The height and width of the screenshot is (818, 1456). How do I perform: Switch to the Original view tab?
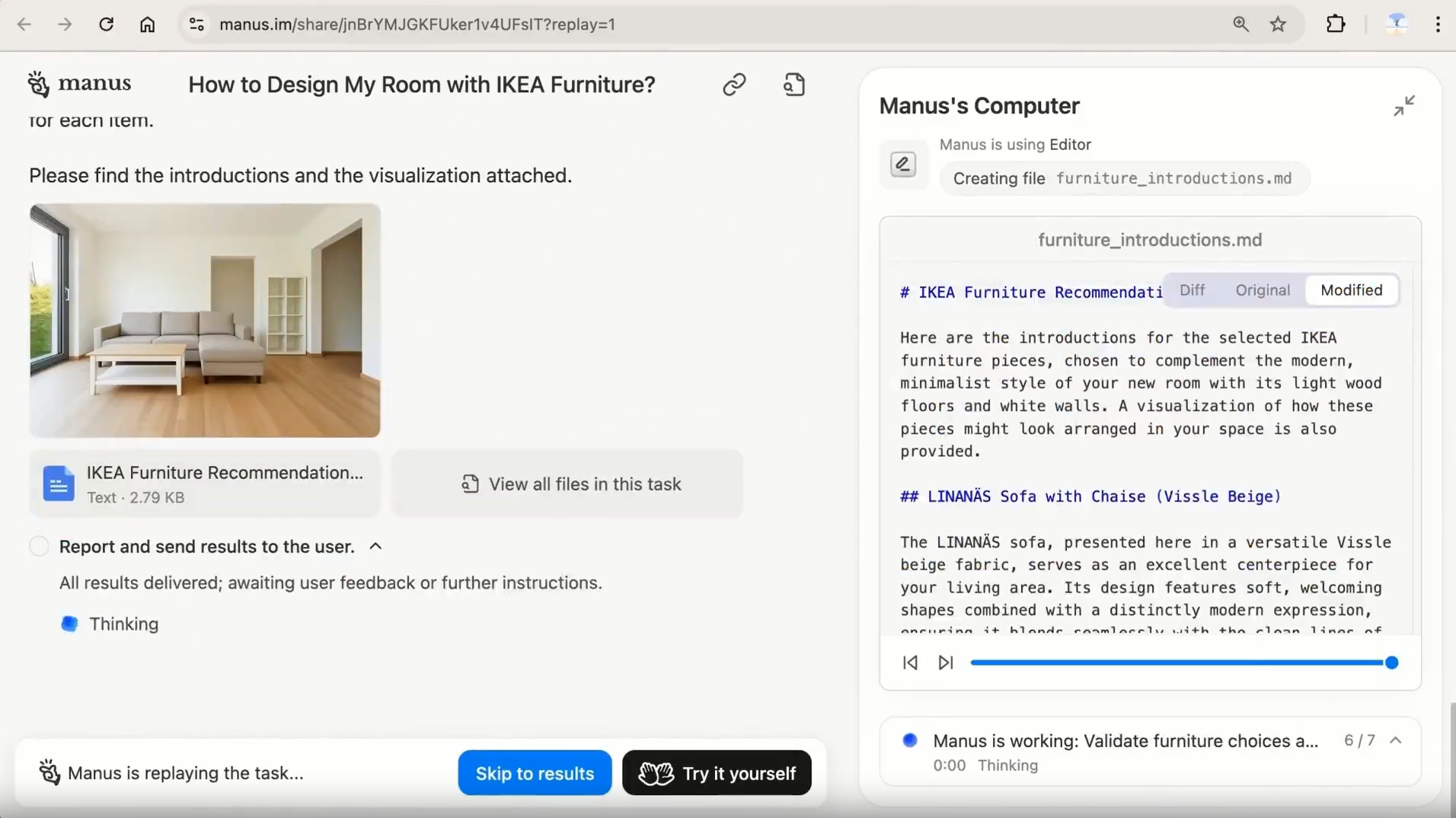1263,290
